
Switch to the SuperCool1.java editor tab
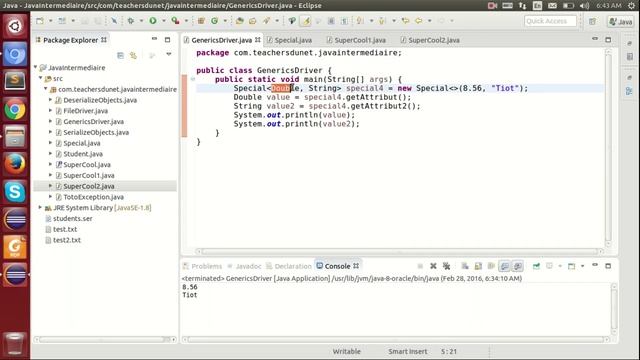[356, 40]
